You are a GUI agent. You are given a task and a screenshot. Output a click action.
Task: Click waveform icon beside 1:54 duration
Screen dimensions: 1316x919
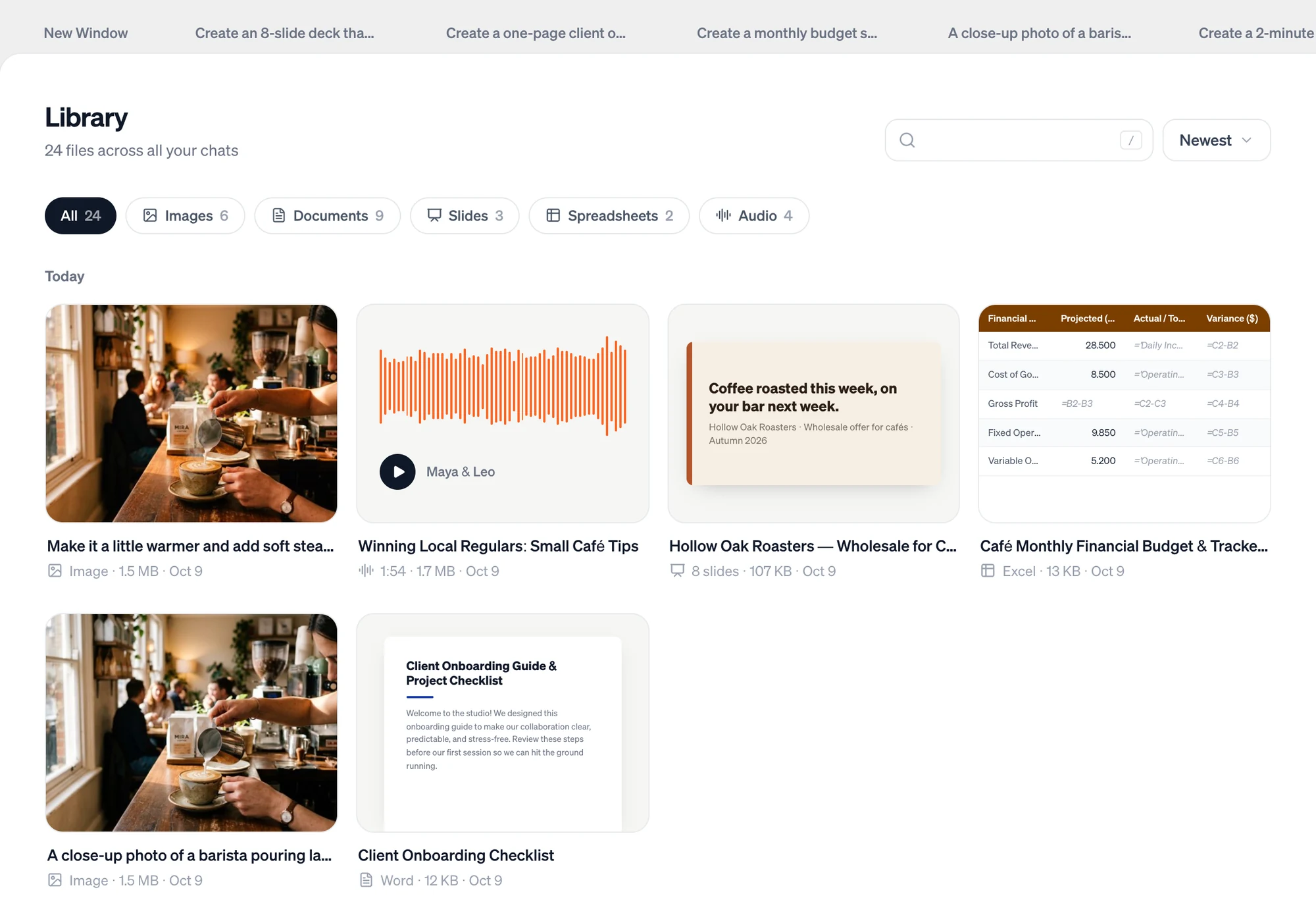(x=366, y=571)
